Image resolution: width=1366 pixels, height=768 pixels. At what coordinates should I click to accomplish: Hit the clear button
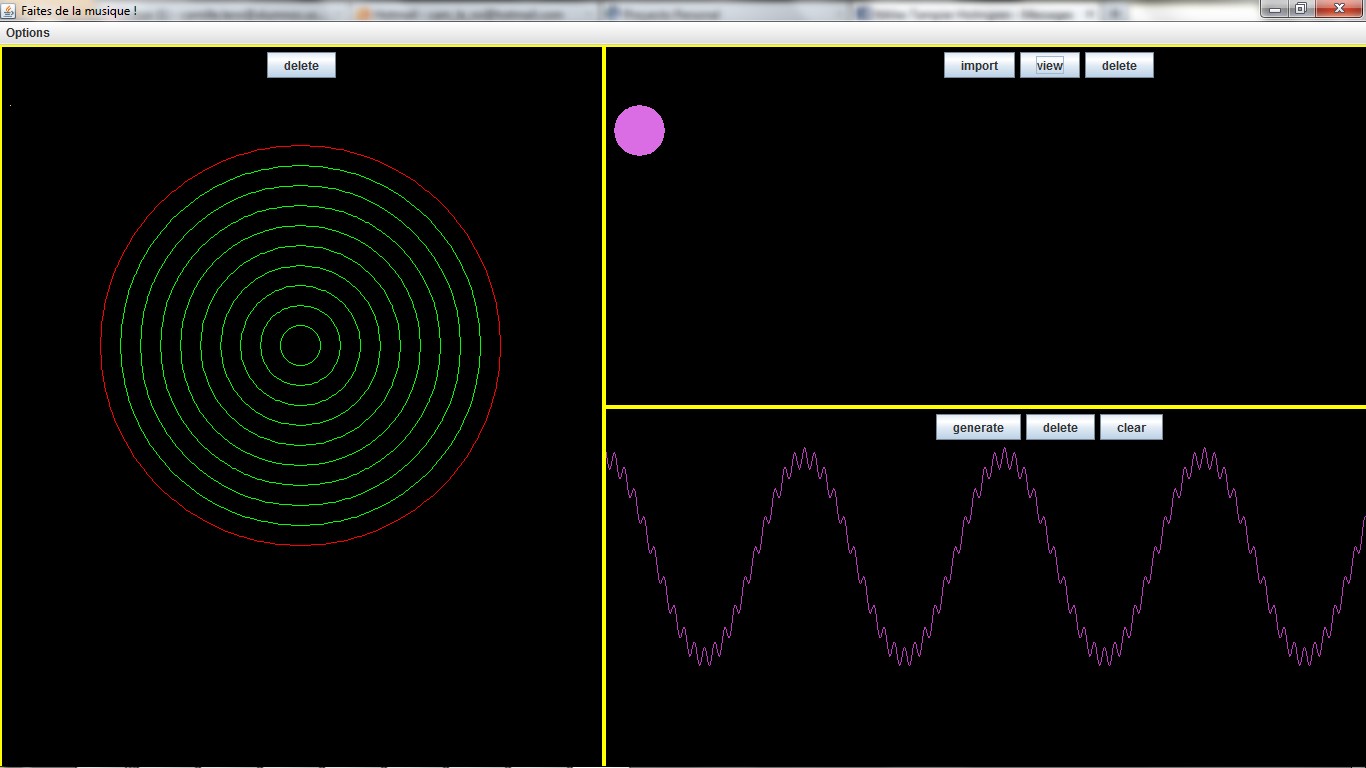1131,428
